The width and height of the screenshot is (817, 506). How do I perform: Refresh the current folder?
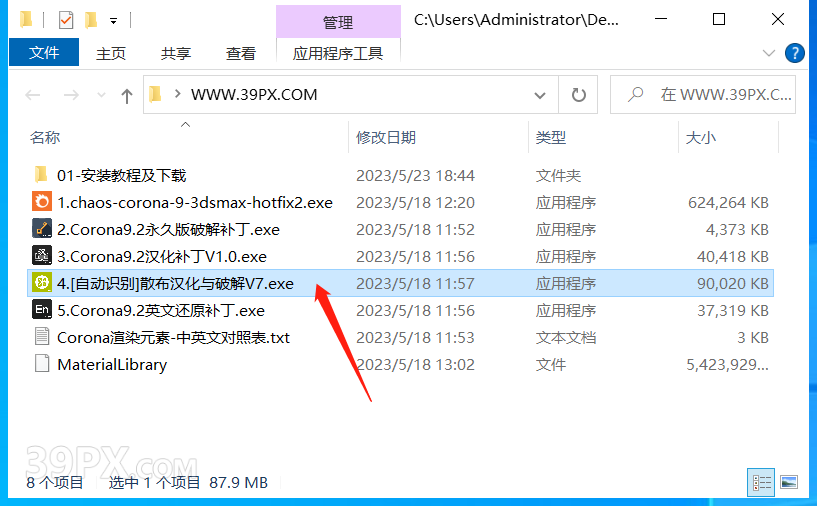tap(578, 95)
